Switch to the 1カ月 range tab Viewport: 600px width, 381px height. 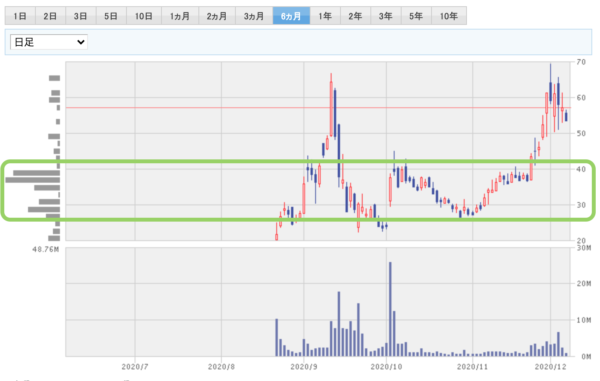[180, 16]
